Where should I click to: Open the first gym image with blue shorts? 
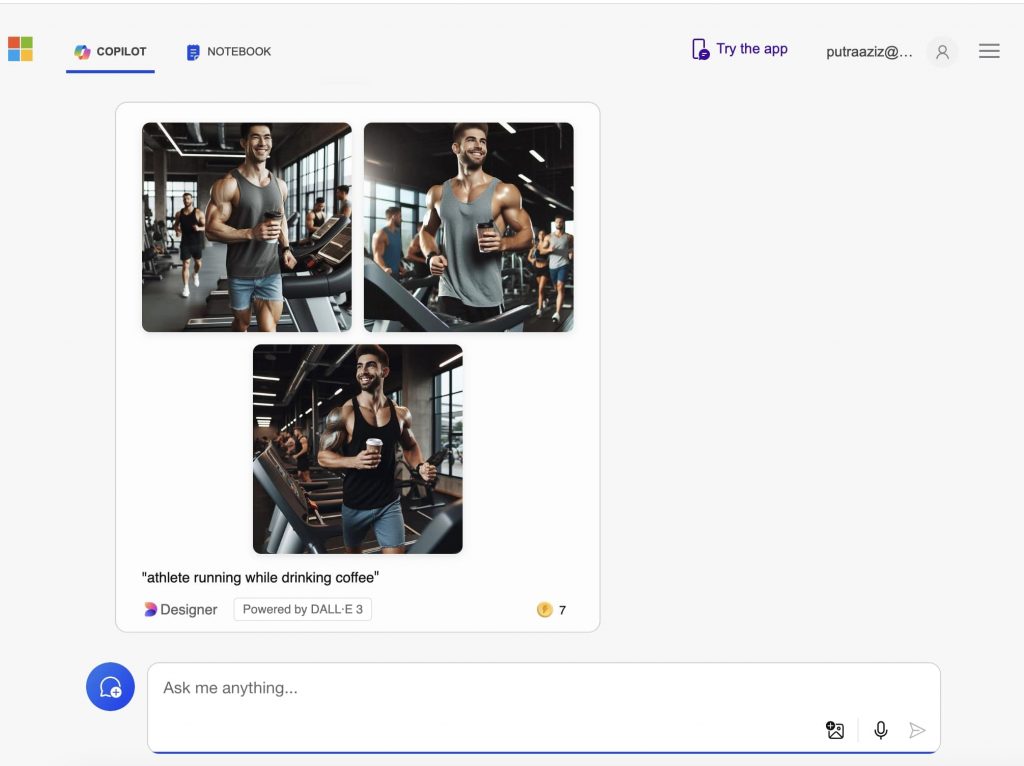tap(247, 227)
